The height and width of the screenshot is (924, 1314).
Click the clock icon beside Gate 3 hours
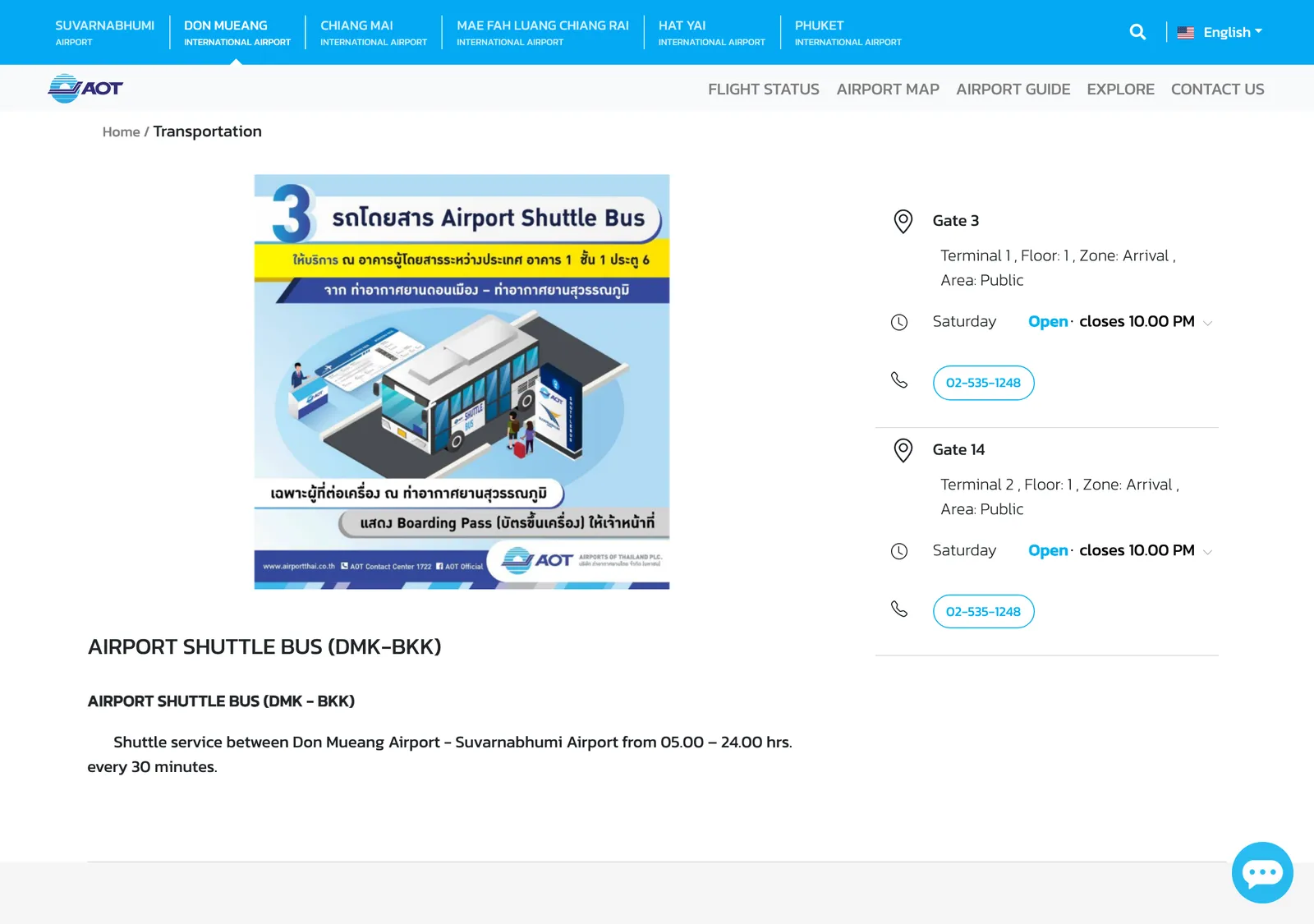click(x=899, y=322)
